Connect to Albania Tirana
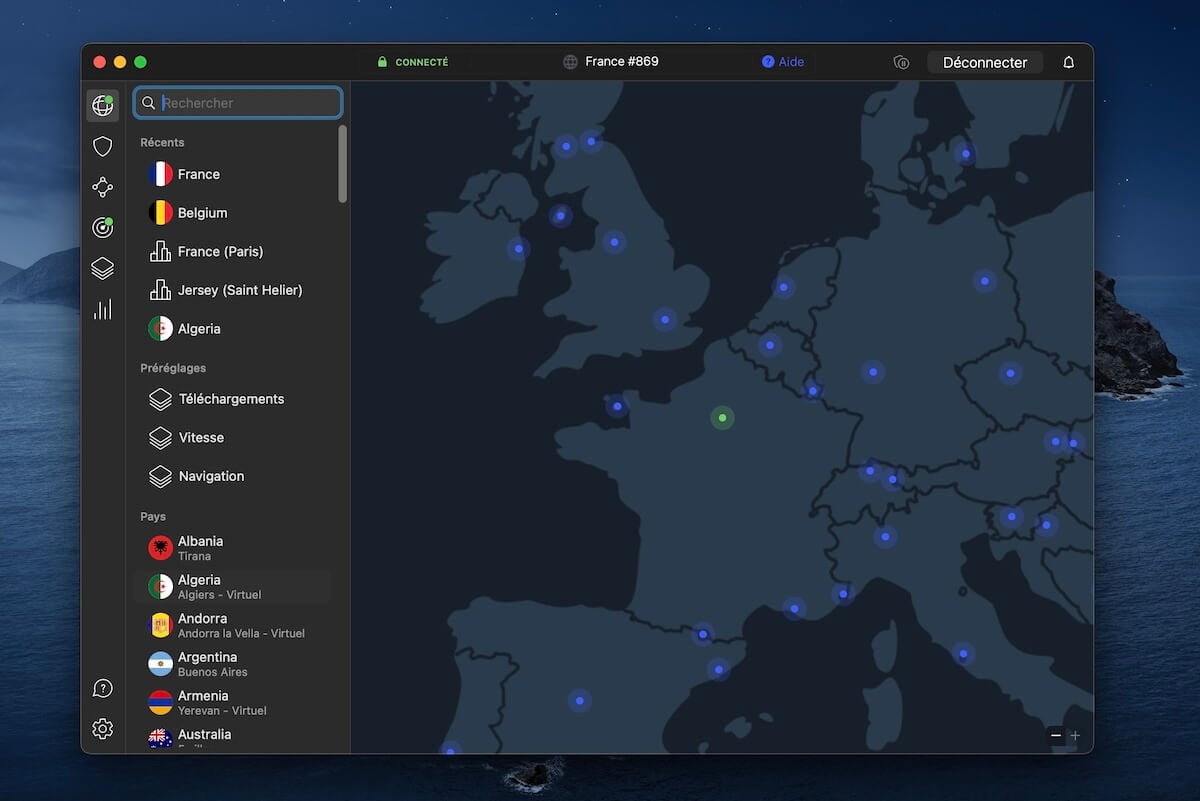Viewport: 1200px width, 801px height. point(232,548)
